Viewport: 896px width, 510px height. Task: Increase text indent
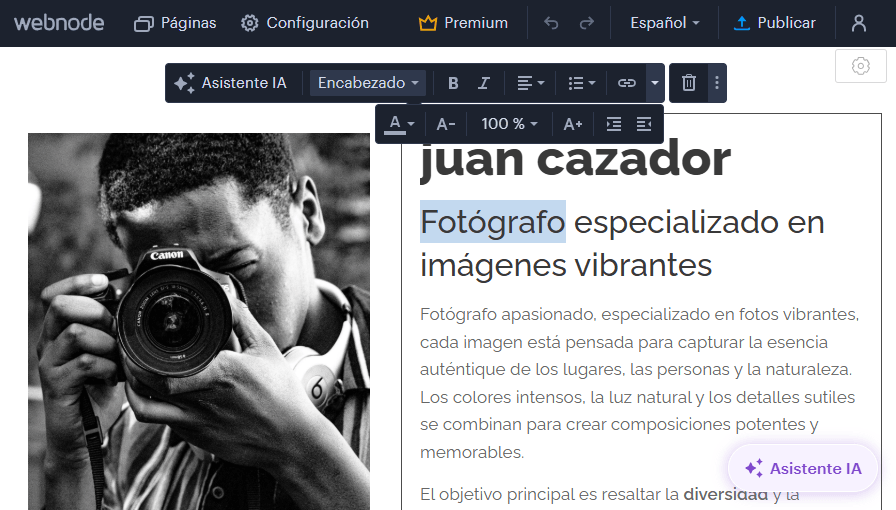(614, 123)
